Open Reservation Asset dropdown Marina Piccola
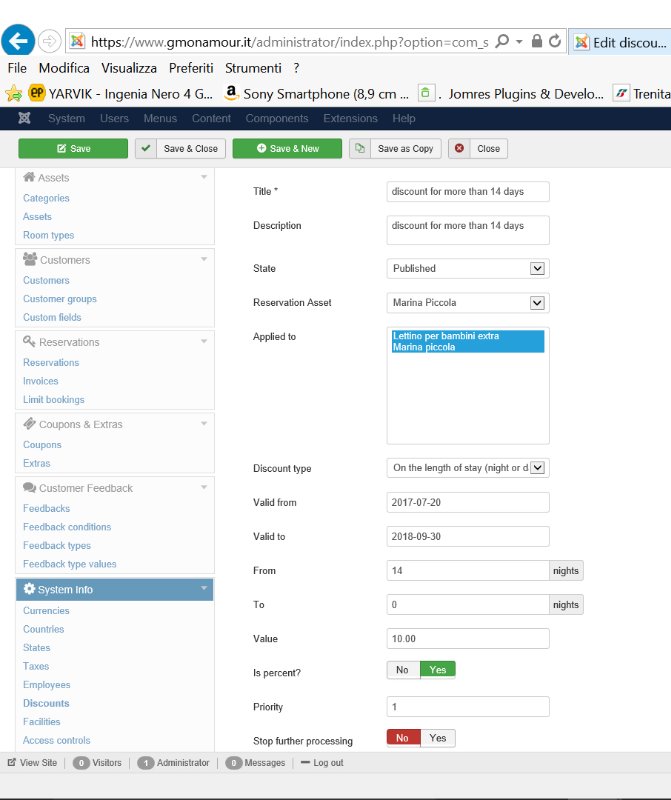This screenshot has height=800, width=671. pos(467,303)
